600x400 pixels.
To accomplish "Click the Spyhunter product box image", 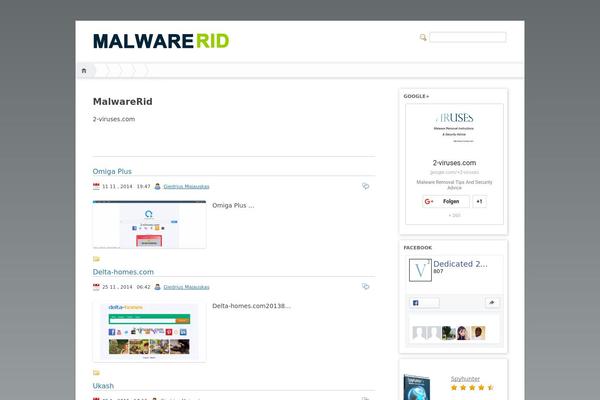I will point(417,387).
